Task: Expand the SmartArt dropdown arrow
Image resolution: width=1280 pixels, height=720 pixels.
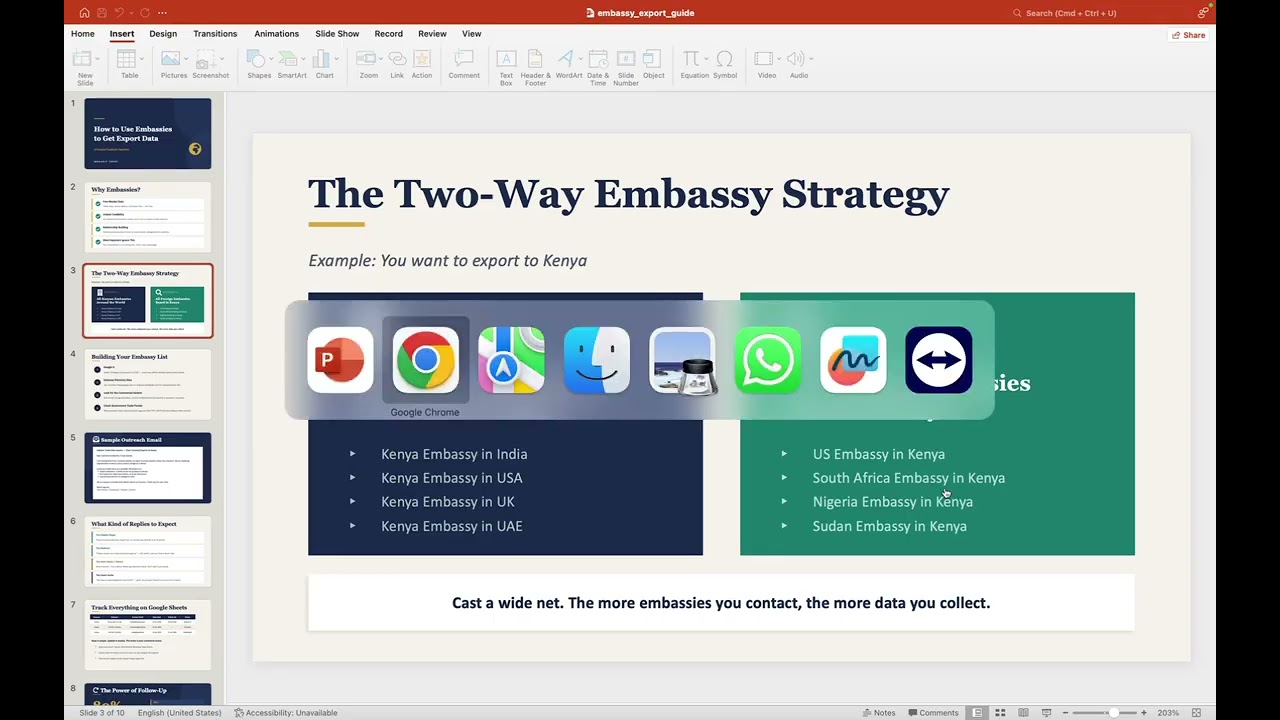Action: [305, 59]
